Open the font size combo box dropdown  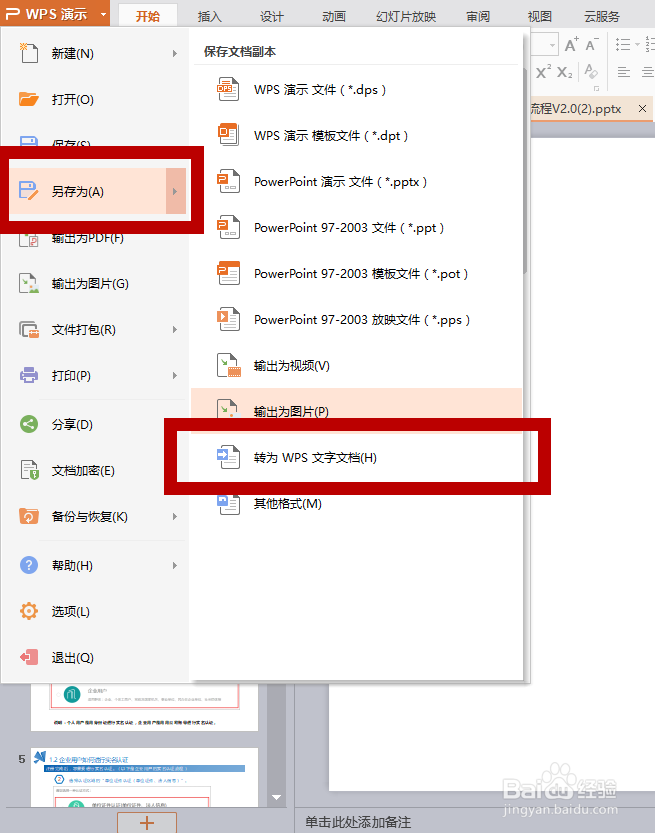[x=552, y=45]
